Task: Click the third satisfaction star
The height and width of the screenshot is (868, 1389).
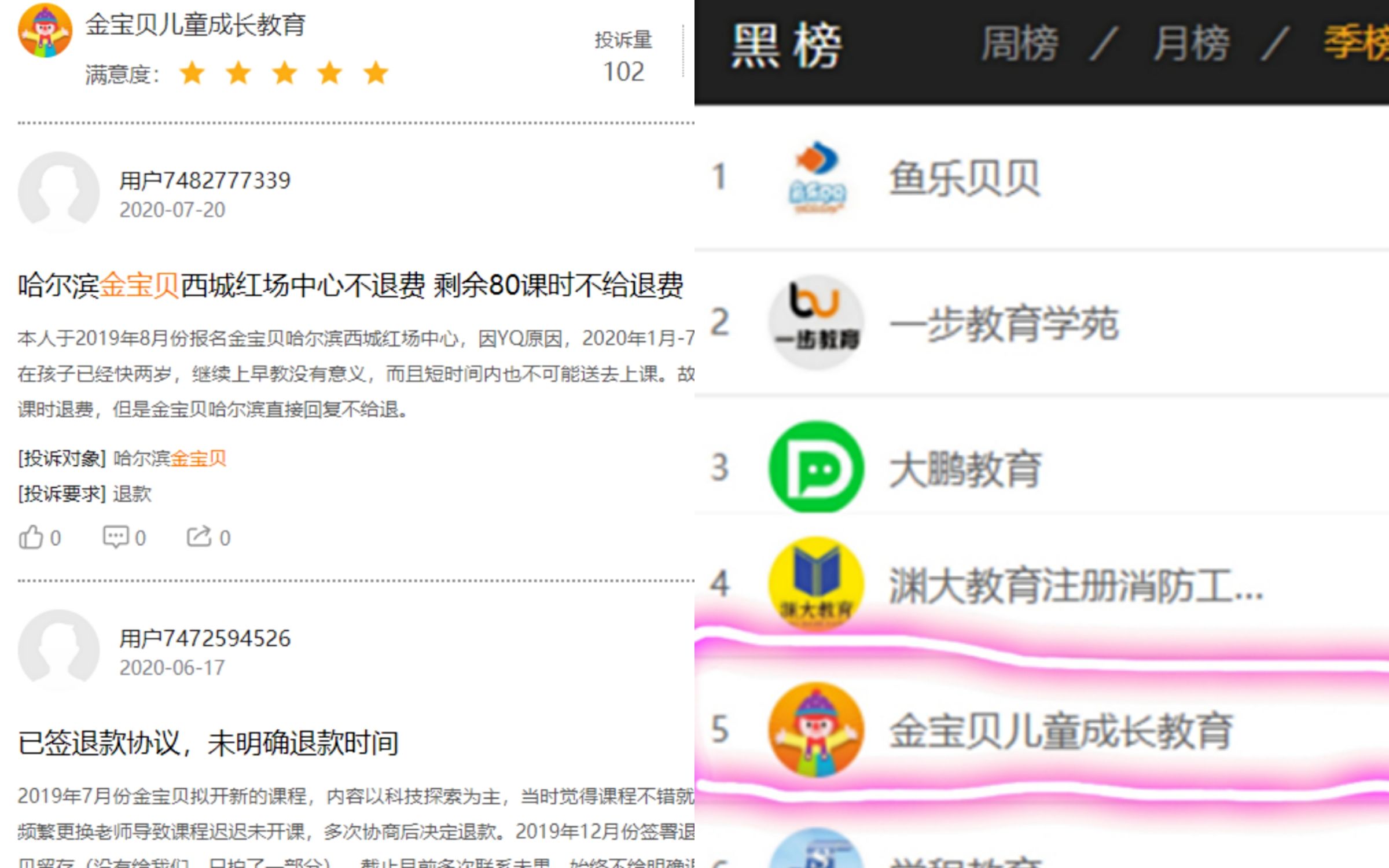Action: [284, 73]
